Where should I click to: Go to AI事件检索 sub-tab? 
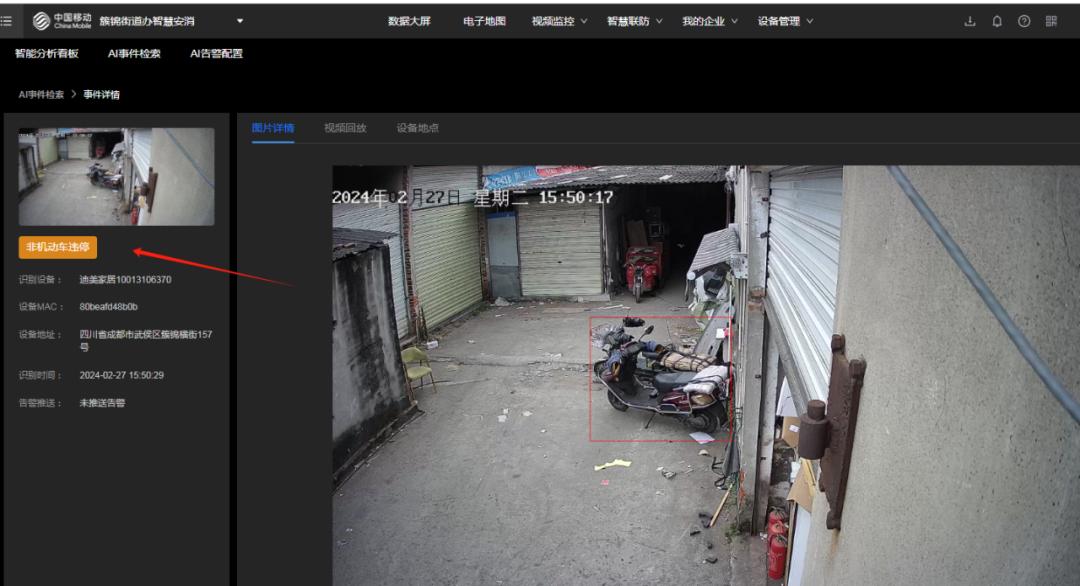tap(134, 54)
